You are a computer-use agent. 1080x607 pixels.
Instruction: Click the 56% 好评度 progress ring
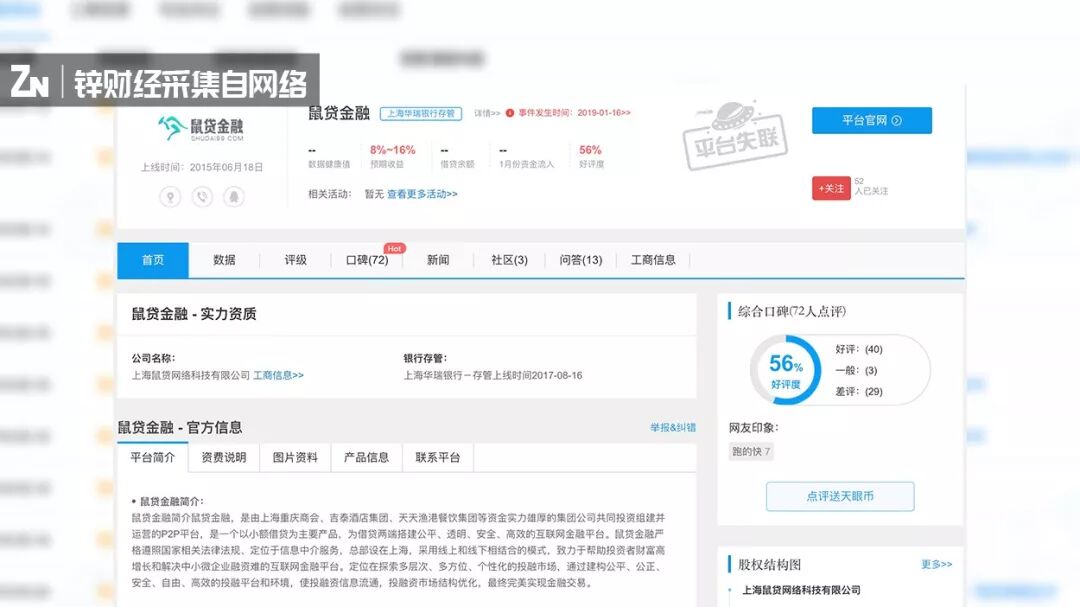coord(785,370)
